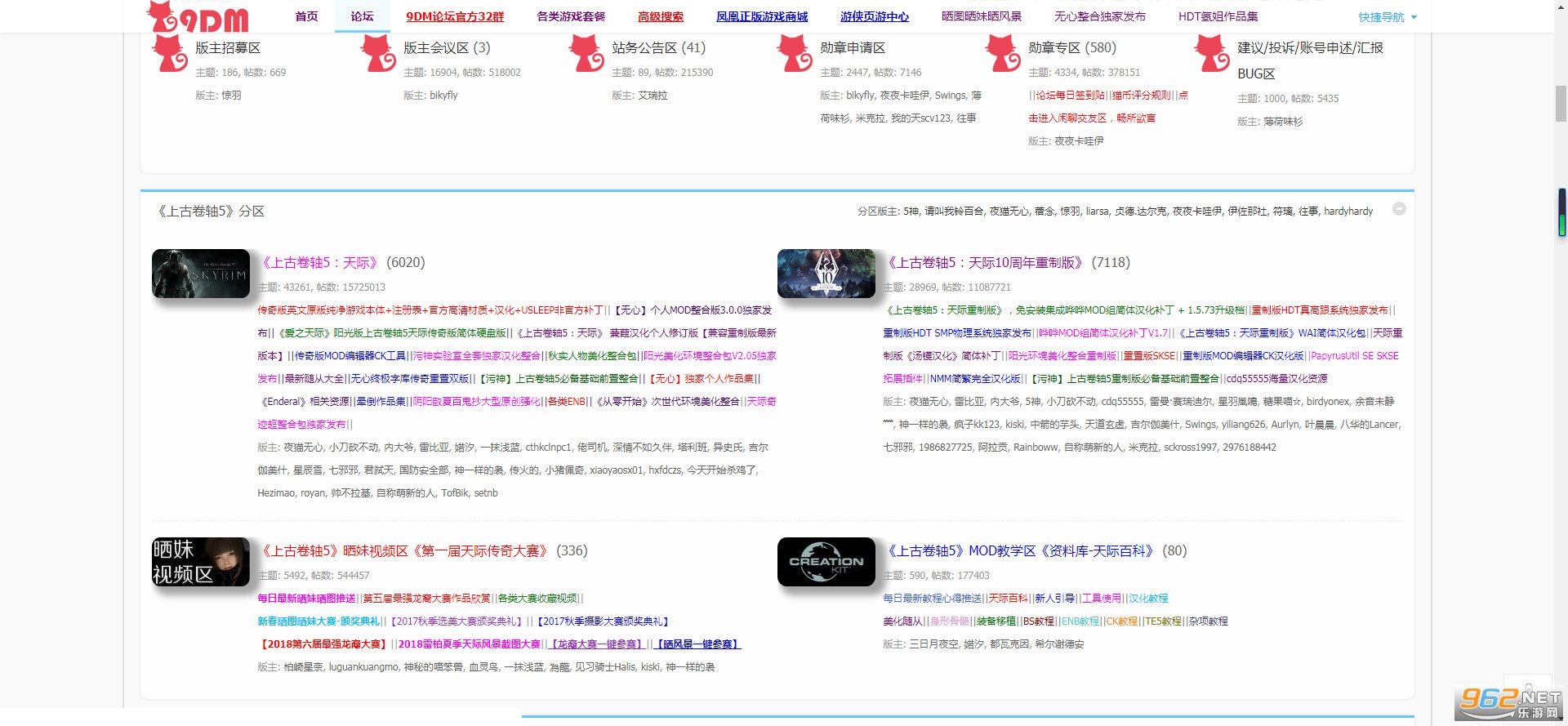
Task: View moderator bikyfly under 版主会议区
Action: click(x=443, y=96)
